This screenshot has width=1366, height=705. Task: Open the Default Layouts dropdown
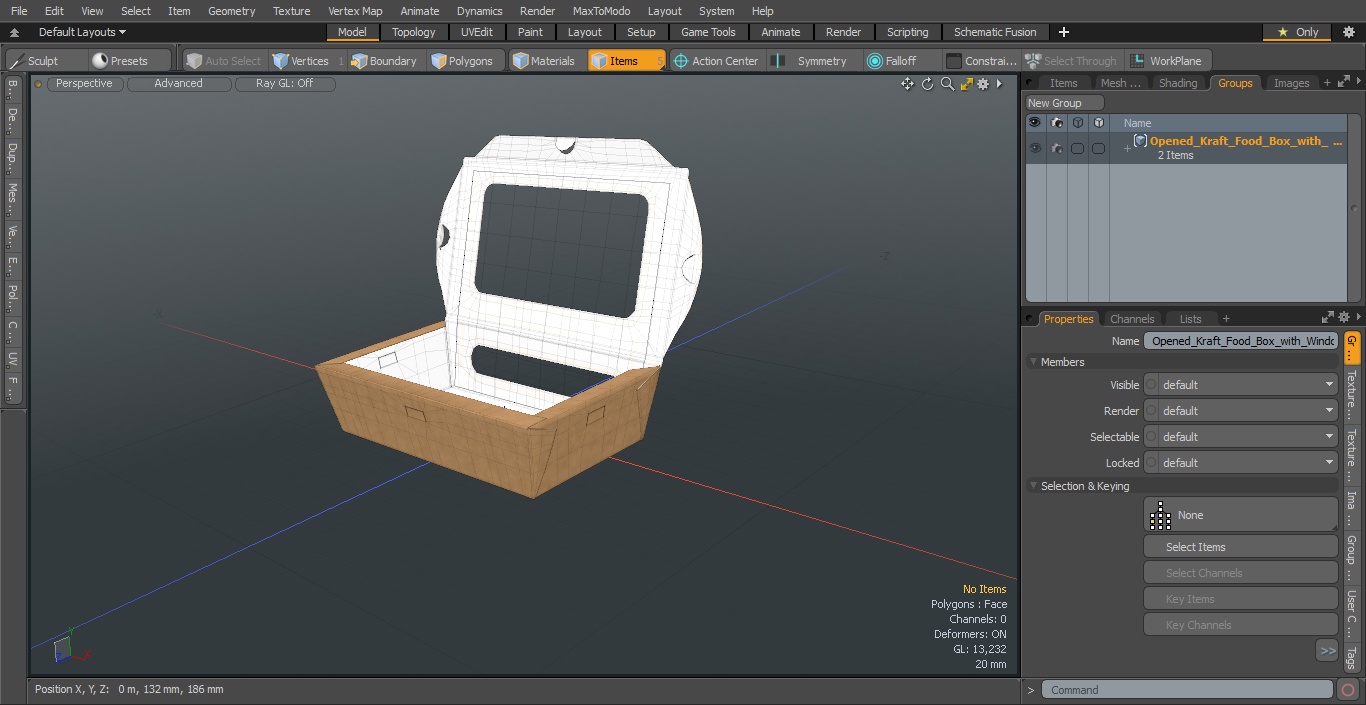(82, 32)
